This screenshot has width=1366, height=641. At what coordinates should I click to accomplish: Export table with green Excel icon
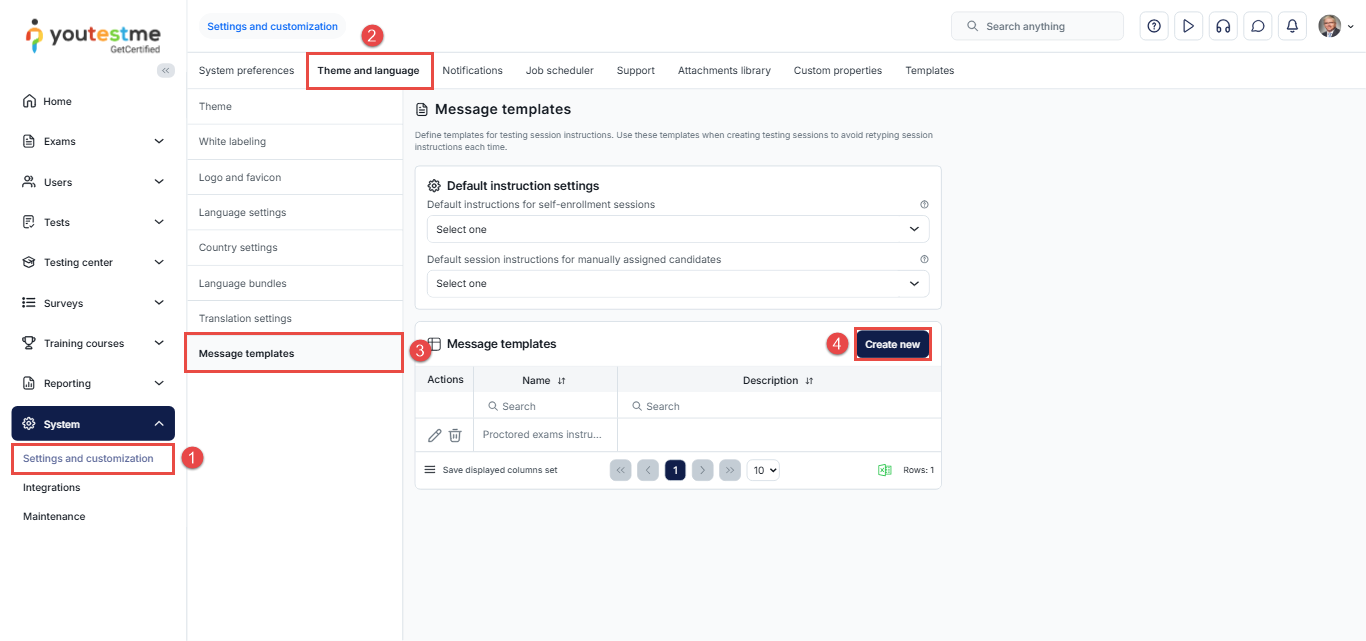click(885, 470)
